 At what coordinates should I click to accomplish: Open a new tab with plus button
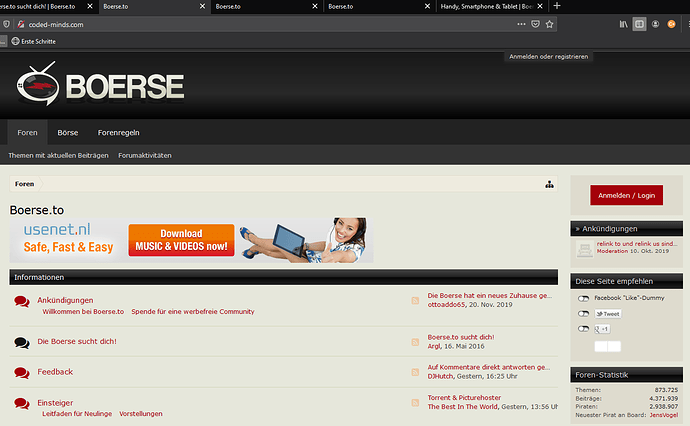coord(557,6)
